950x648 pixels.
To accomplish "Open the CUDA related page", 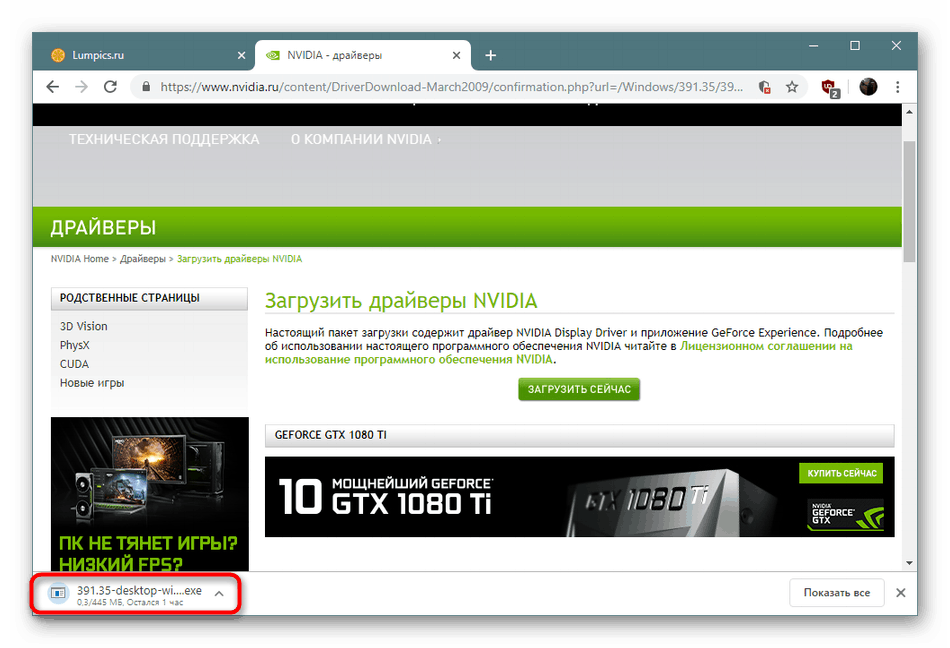I will tap(74, 364).
